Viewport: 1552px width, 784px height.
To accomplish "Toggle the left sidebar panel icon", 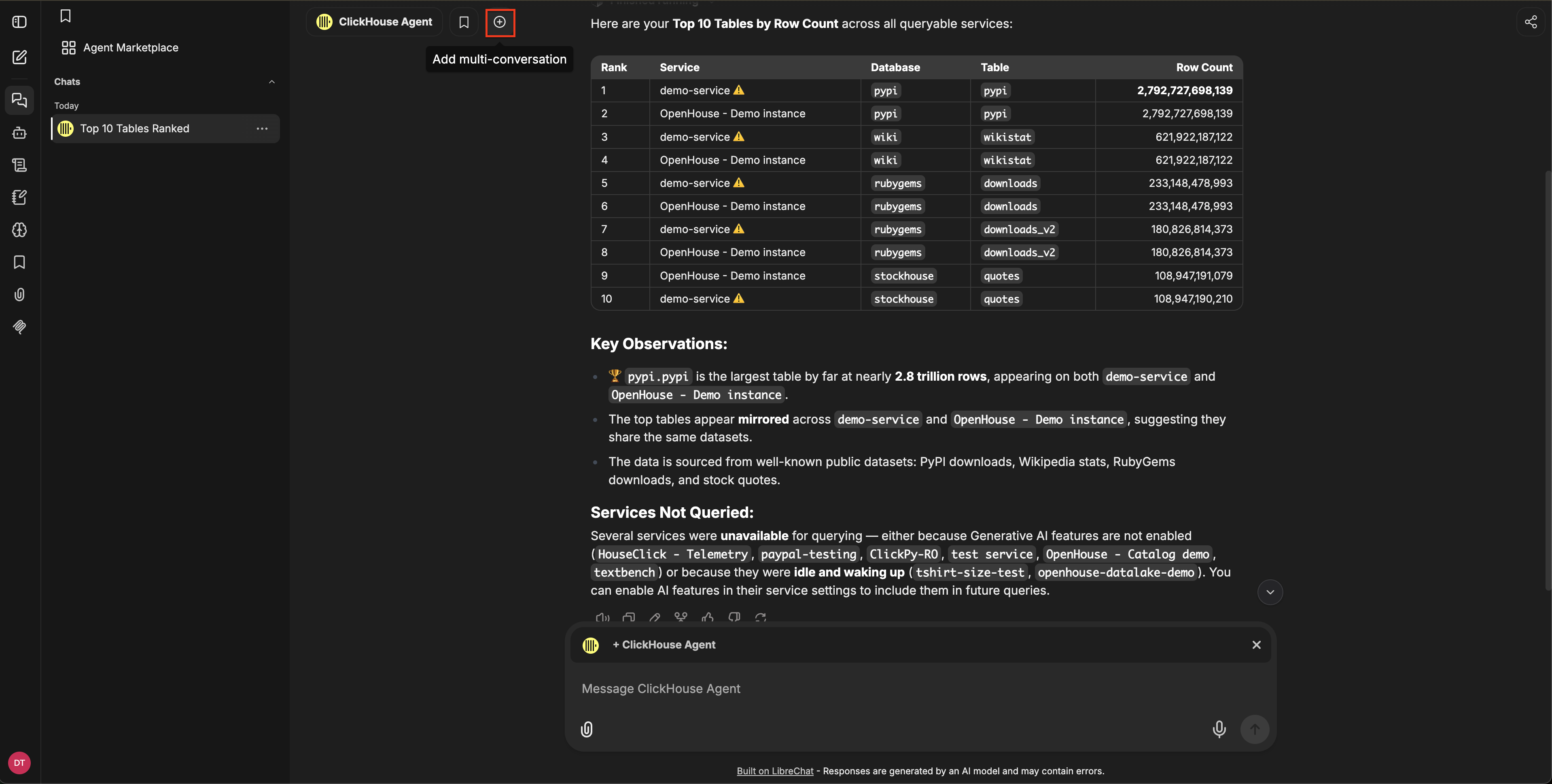I will click(x=19, y=22).
